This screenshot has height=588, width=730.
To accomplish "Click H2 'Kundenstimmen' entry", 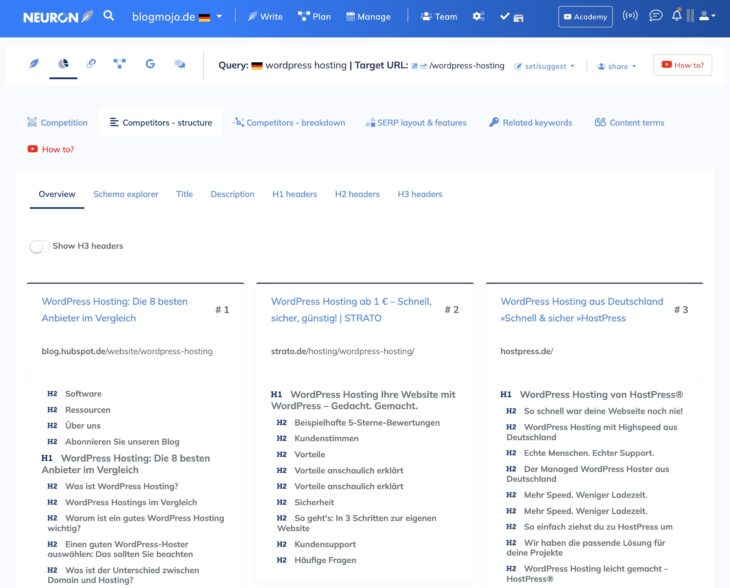I will [318, 439].
